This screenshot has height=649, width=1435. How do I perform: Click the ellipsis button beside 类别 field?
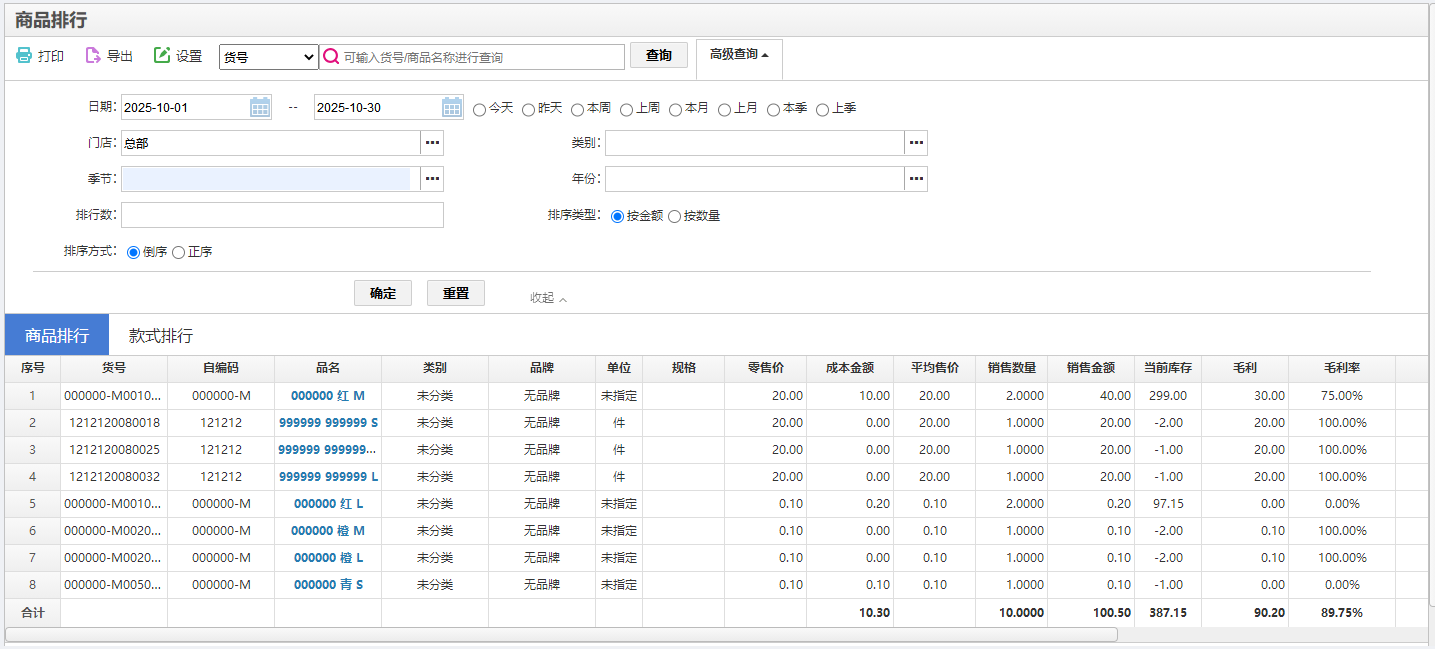[x=916, y=143]
